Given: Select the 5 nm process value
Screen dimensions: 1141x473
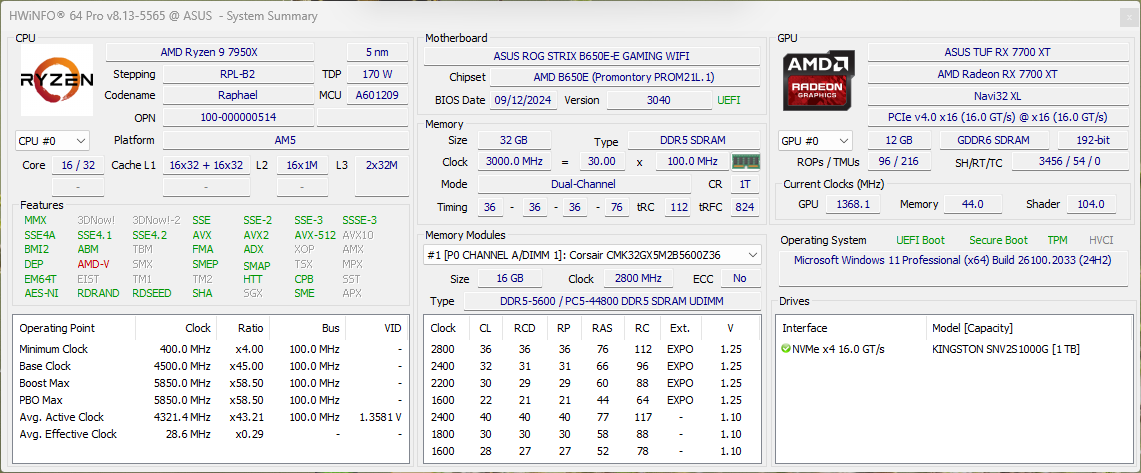Looking at the screenshot, I should [377, 52].
